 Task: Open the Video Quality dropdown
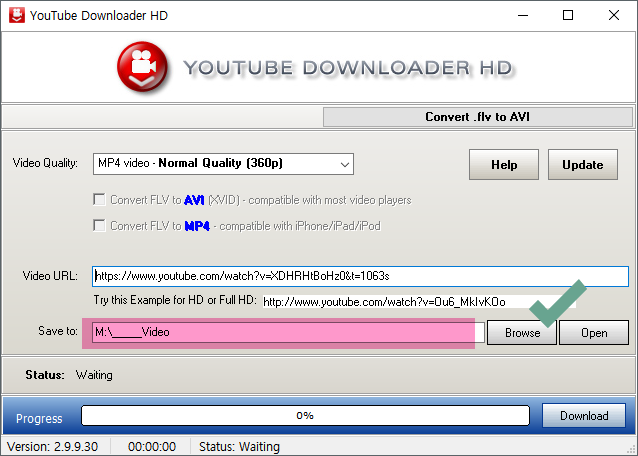click(x=223, y=164)
